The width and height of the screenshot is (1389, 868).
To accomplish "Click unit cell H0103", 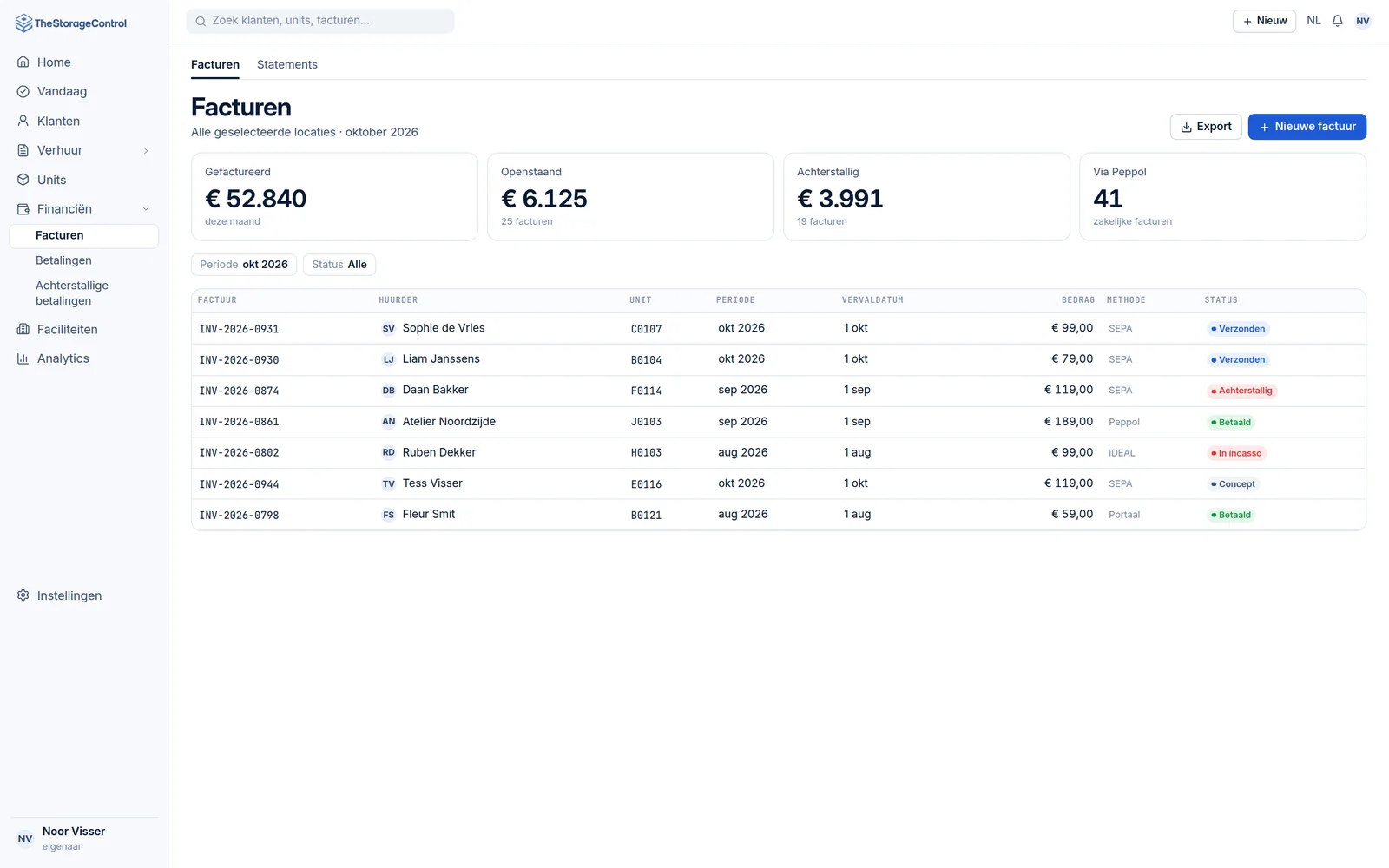I will pos(646,453).
